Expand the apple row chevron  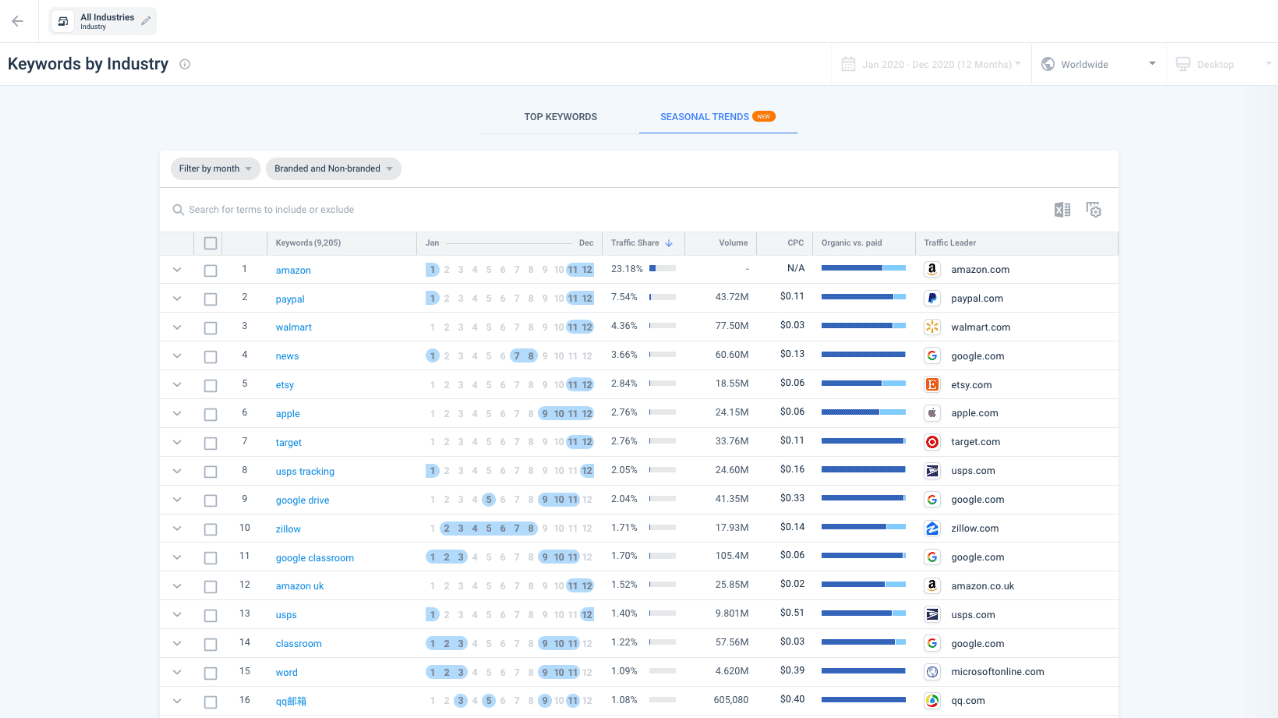[177, 413]
